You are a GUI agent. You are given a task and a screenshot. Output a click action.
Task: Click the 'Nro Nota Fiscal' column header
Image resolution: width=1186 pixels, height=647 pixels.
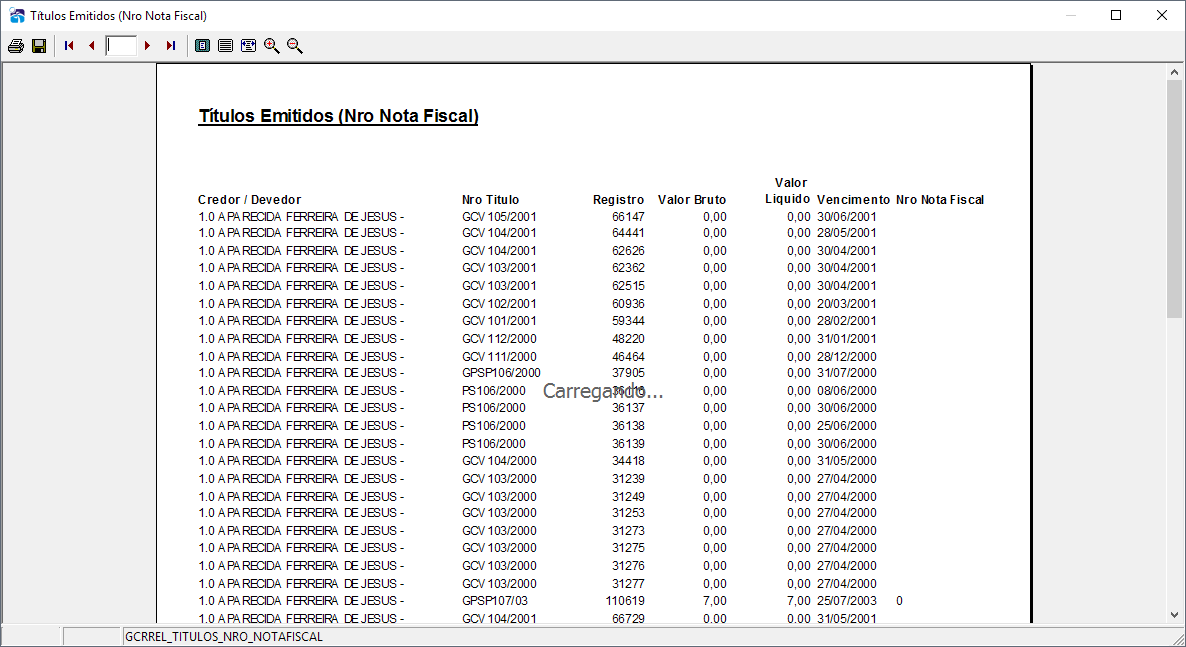pos(939,200)
